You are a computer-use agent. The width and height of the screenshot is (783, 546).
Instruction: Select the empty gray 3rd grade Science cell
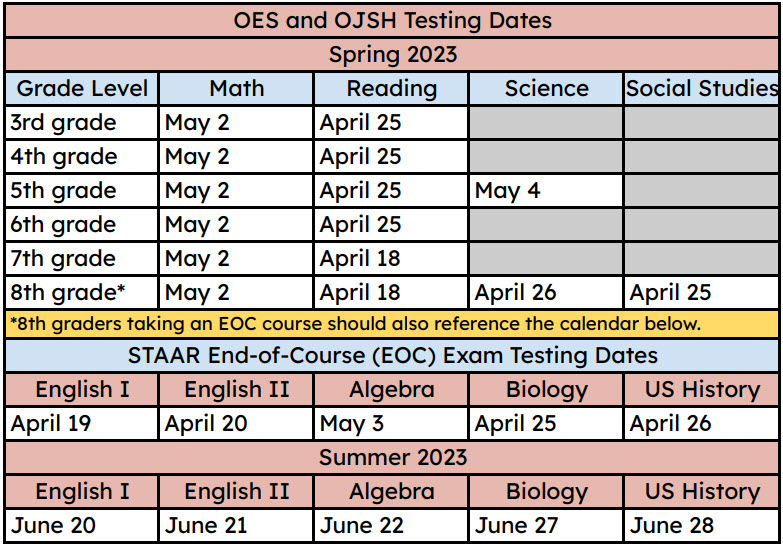point(546,122)
